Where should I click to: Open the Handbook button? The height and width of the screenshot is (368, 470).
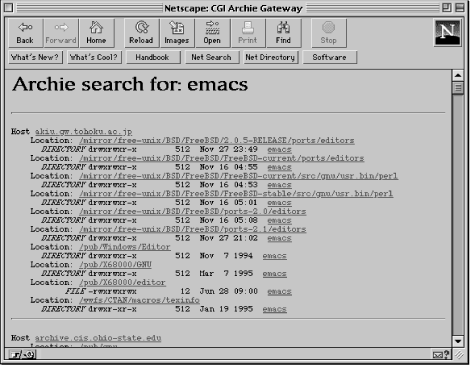coord(153,57)
